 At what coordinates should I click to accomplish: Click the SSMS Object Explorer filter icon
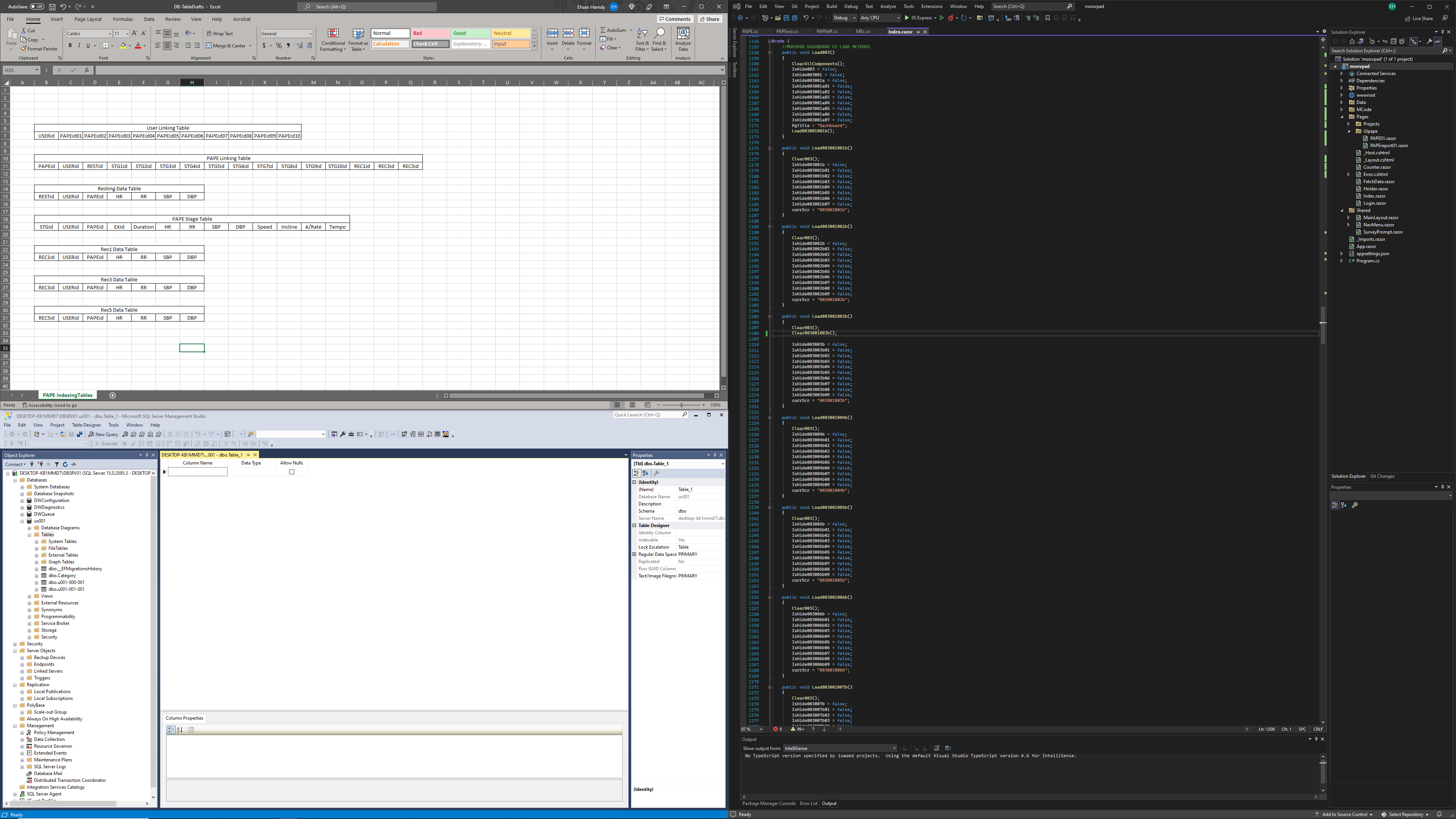coord(56,464)
